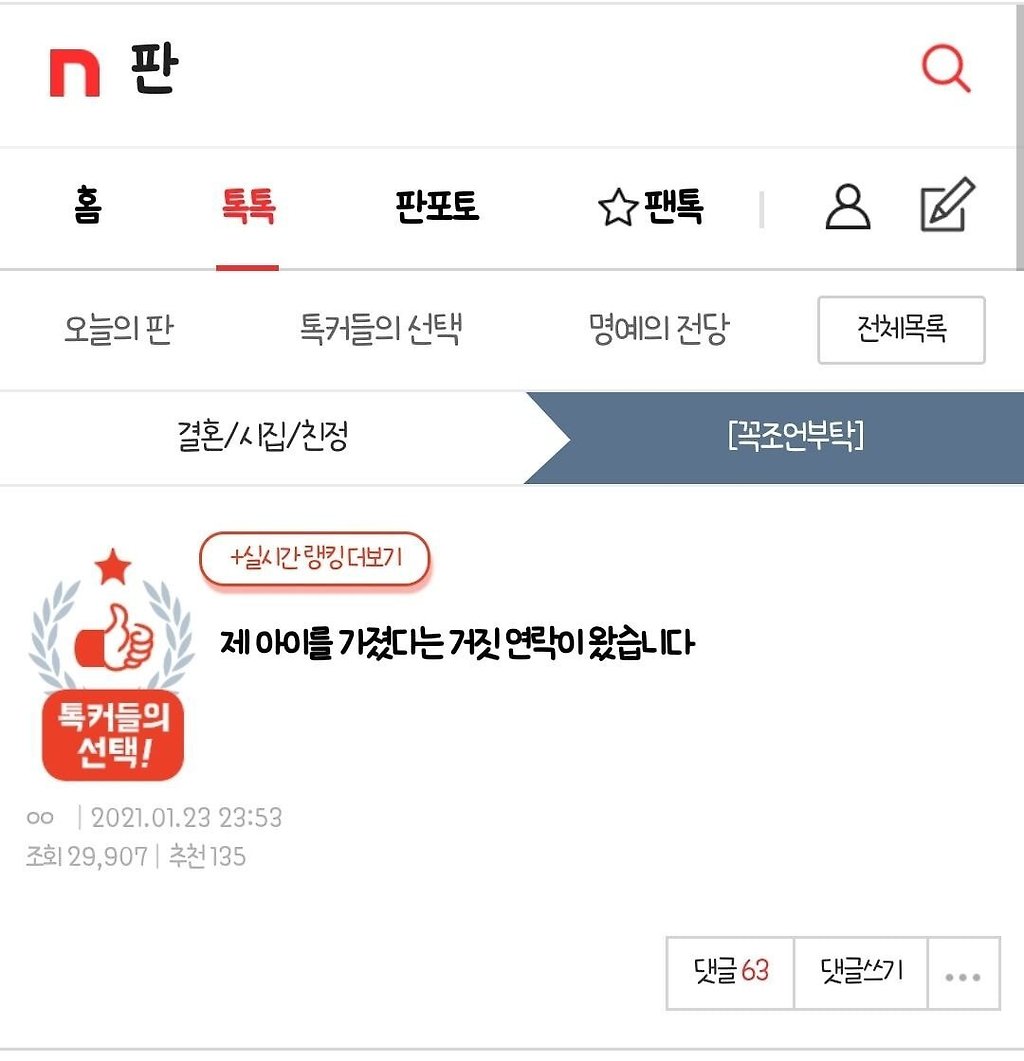Click the star icon beside 팬톡
1024x1061 pixels.
617,207
